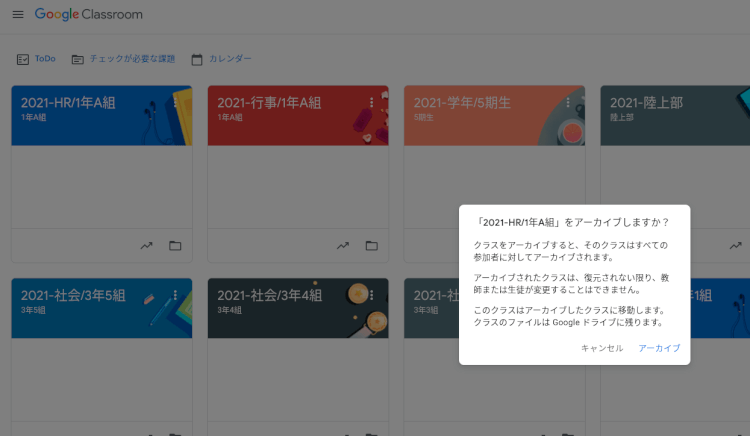Open three-dot menu on 2021-学年/5期生 card
Screen dimensions: 750x436
[568, 102]
